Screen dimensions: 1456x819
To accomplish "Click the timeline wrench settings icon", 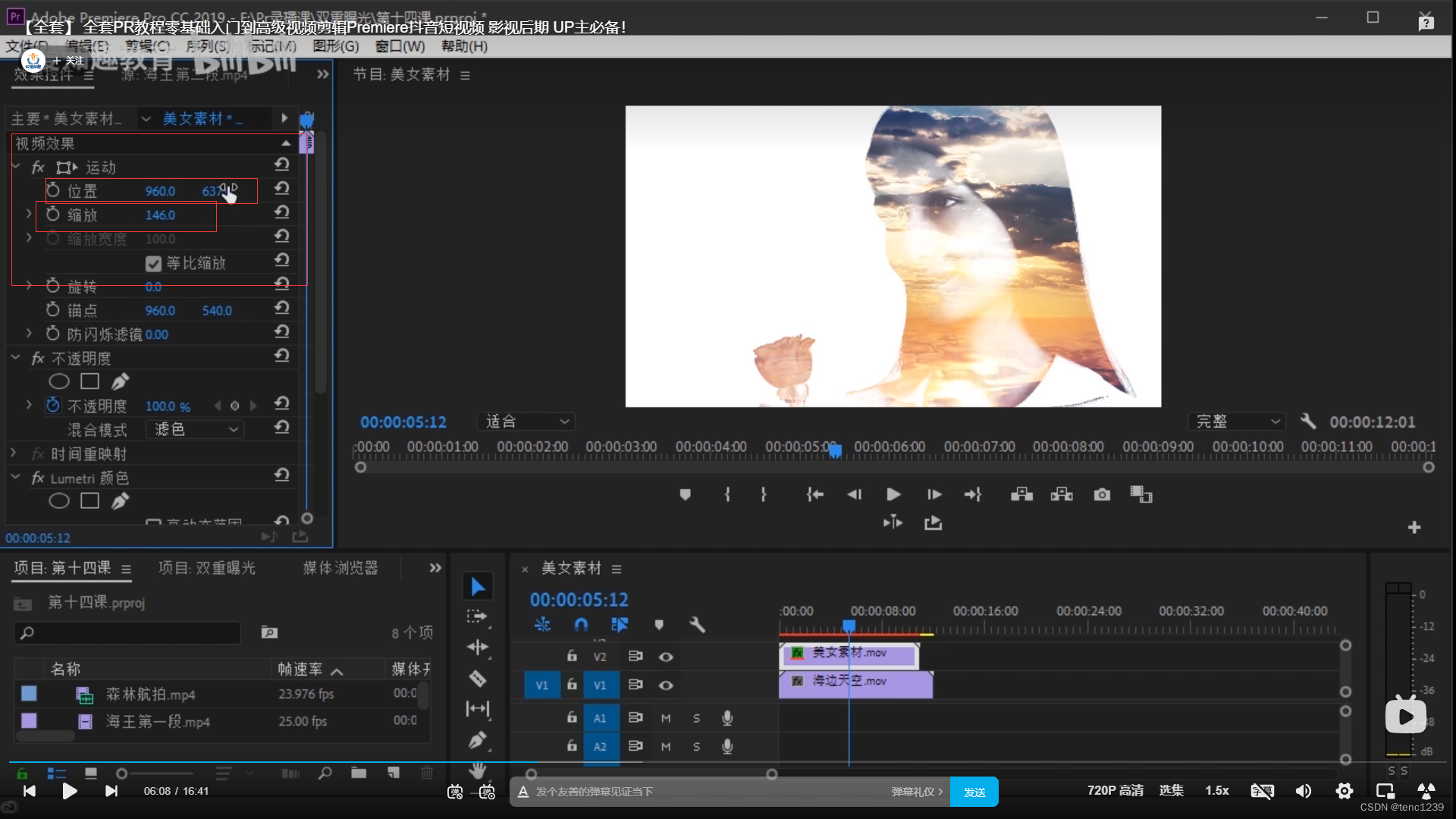I will [697, 625].
